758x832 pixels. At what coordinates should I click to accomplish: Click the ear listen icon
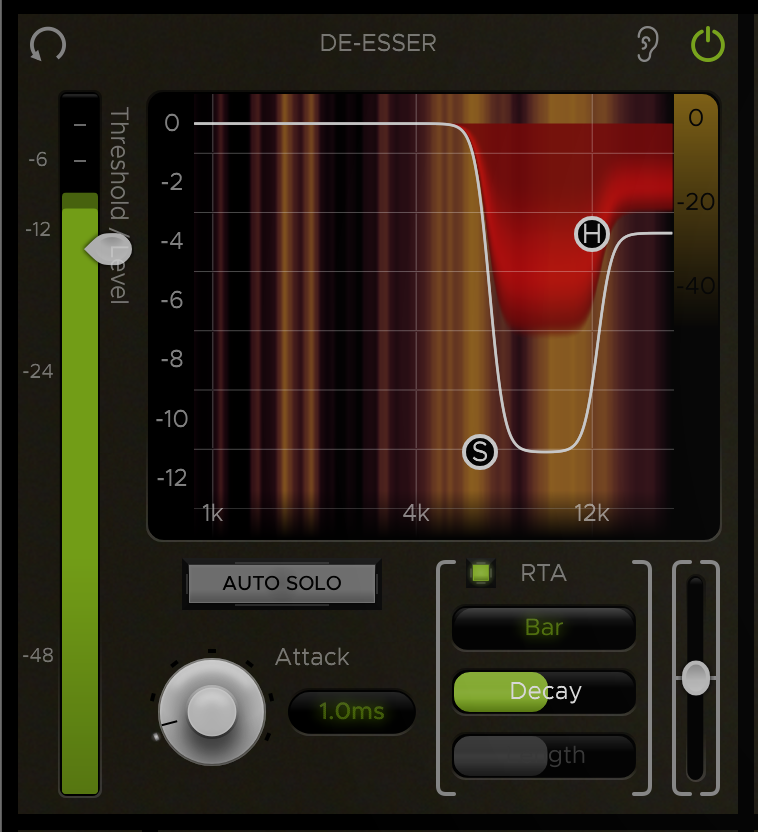click(x=647, y=45)
